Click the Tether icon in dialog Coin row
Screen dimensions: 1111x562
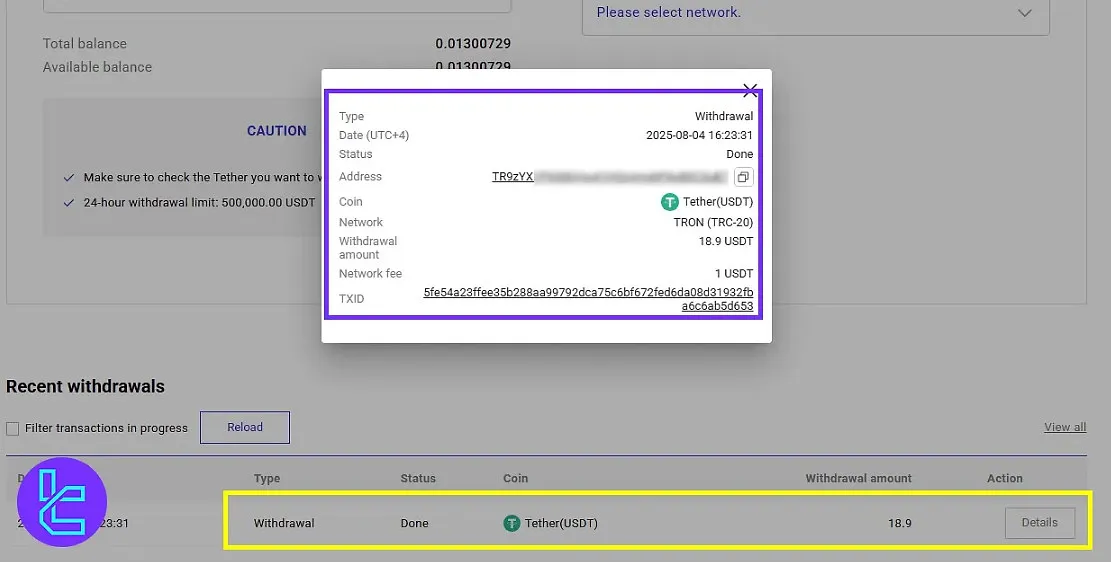tap(670, 202)
